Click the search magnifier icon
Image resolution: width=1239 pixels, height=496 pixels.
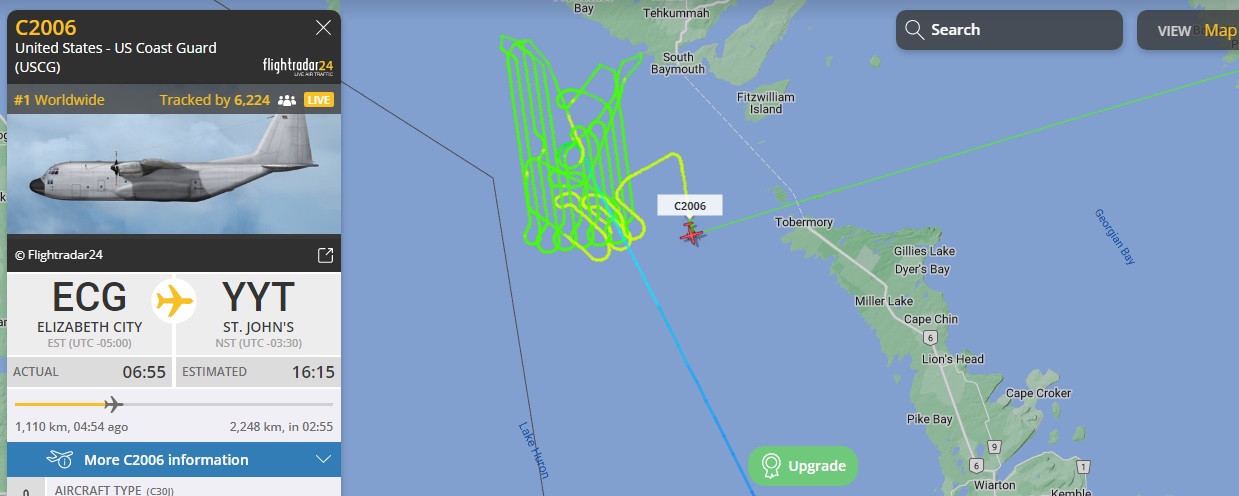click(x=914, y=30)
